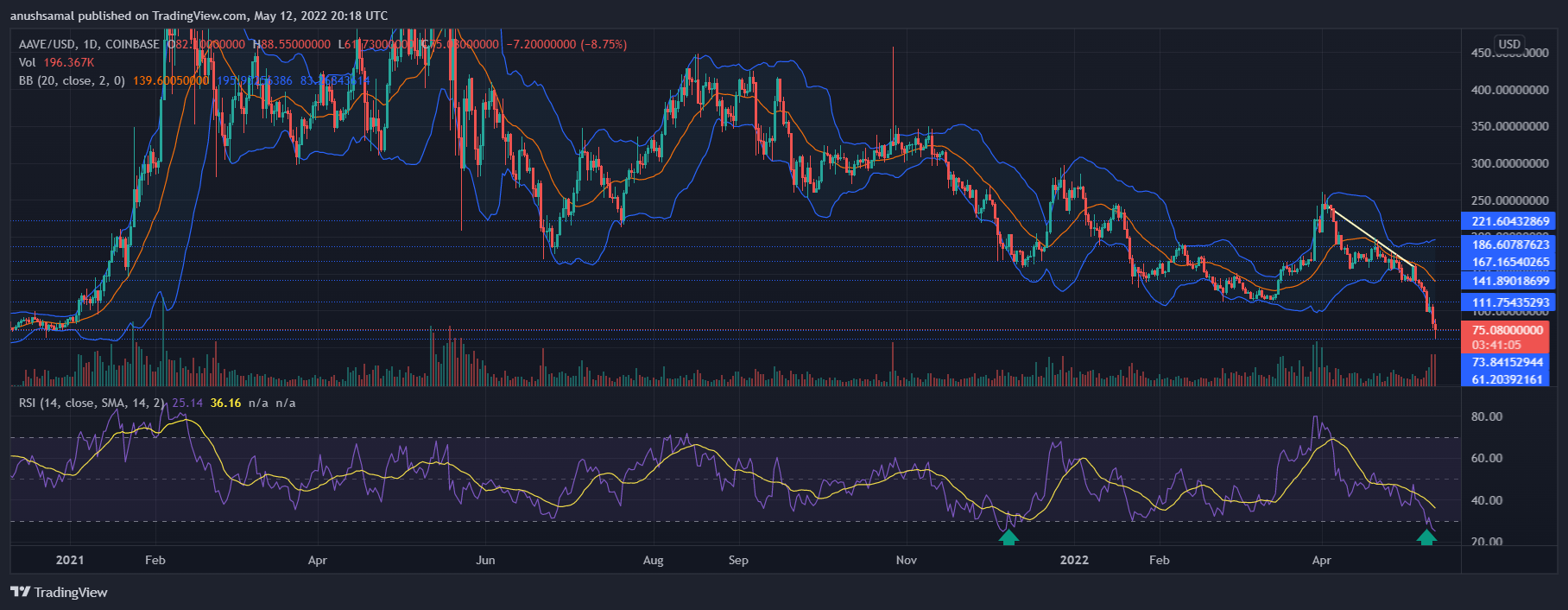Image resolution: width=1568 pixels, height=610 pixels.
Task: Open the USD currency selector
Action: [x=1509, y=44]
